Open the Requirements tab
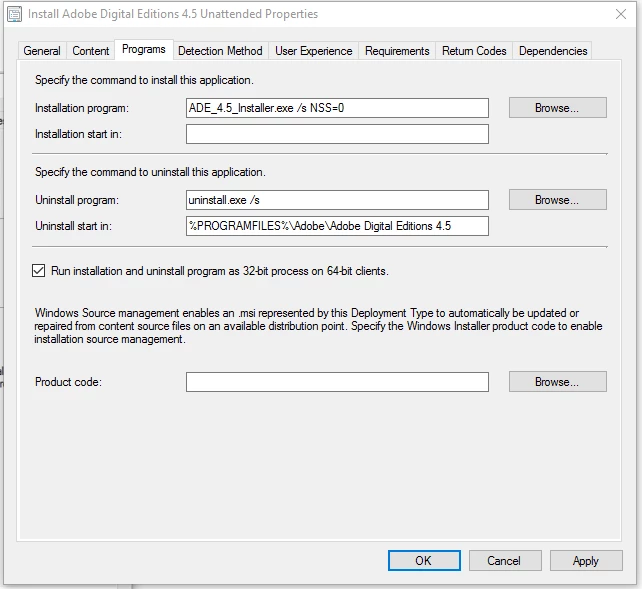Viewport: 642px width, 589px height. [397, 51]
